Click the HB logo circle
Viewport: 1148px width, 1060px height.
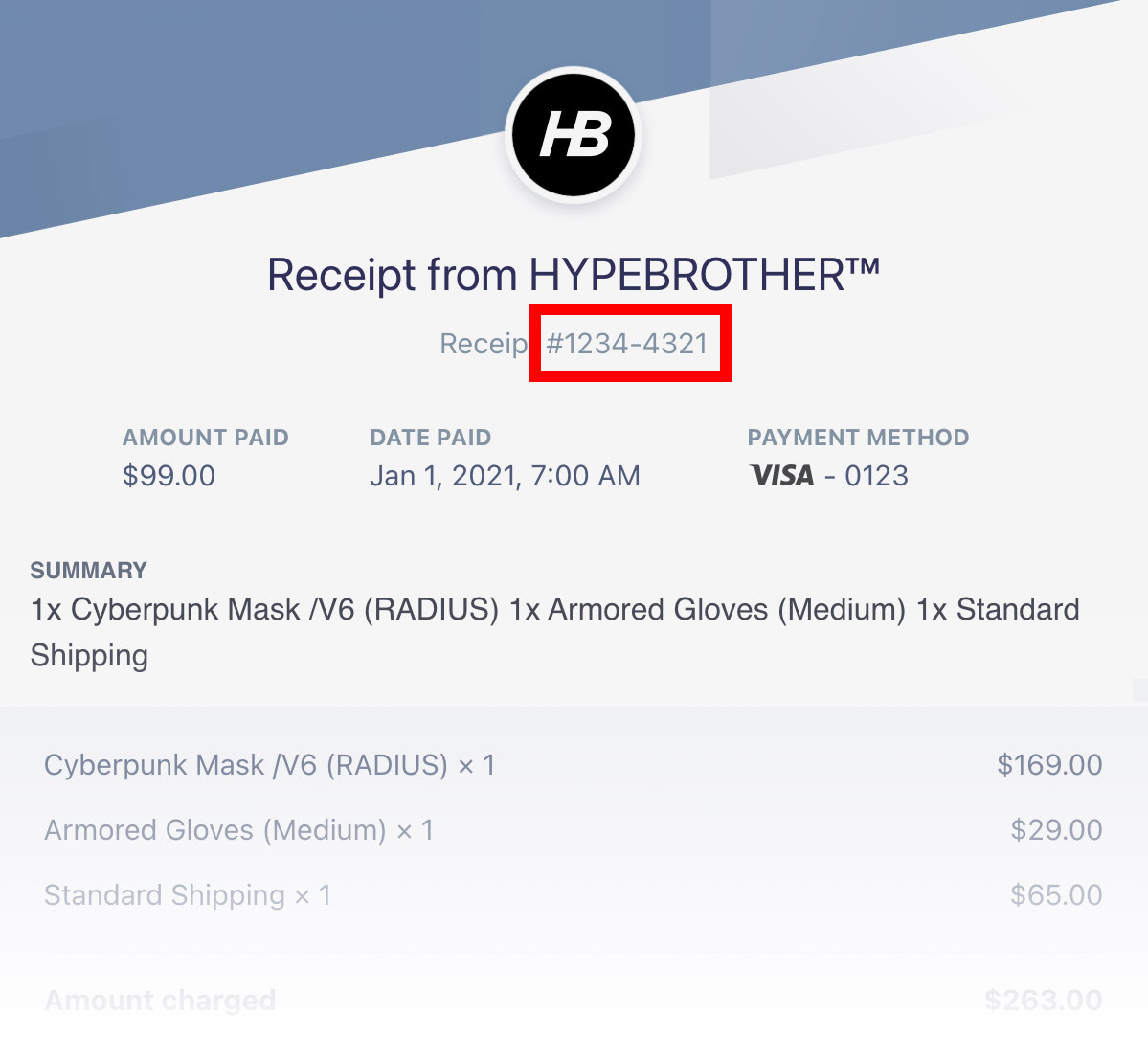574,135
